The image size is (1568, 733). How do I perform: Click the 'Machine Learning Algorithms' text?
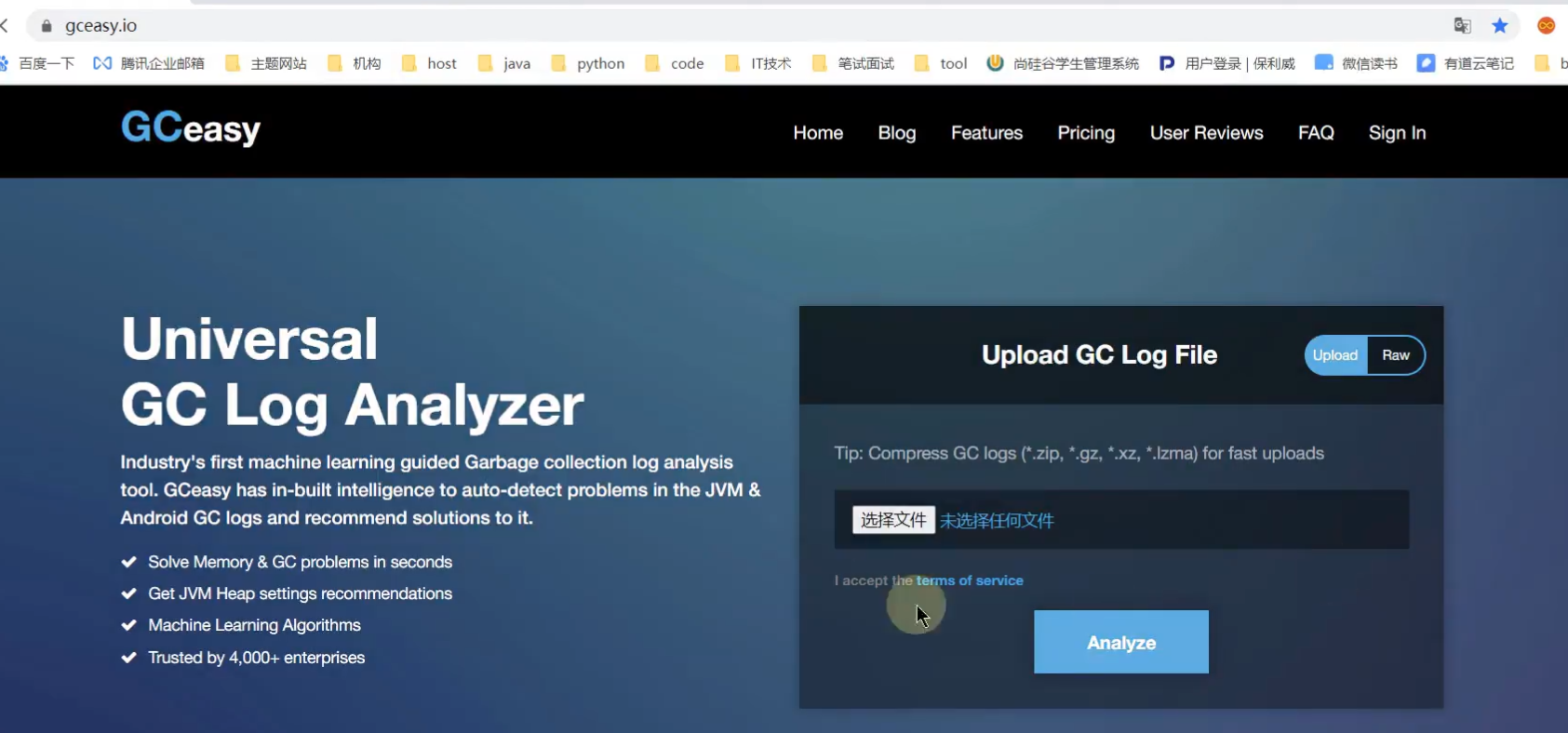coord(254,625)
